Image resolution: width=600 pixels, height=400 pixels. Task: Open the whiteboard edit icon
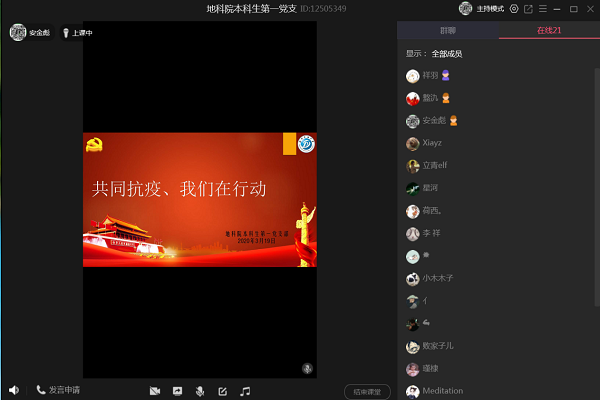click(x=222, y=390)
